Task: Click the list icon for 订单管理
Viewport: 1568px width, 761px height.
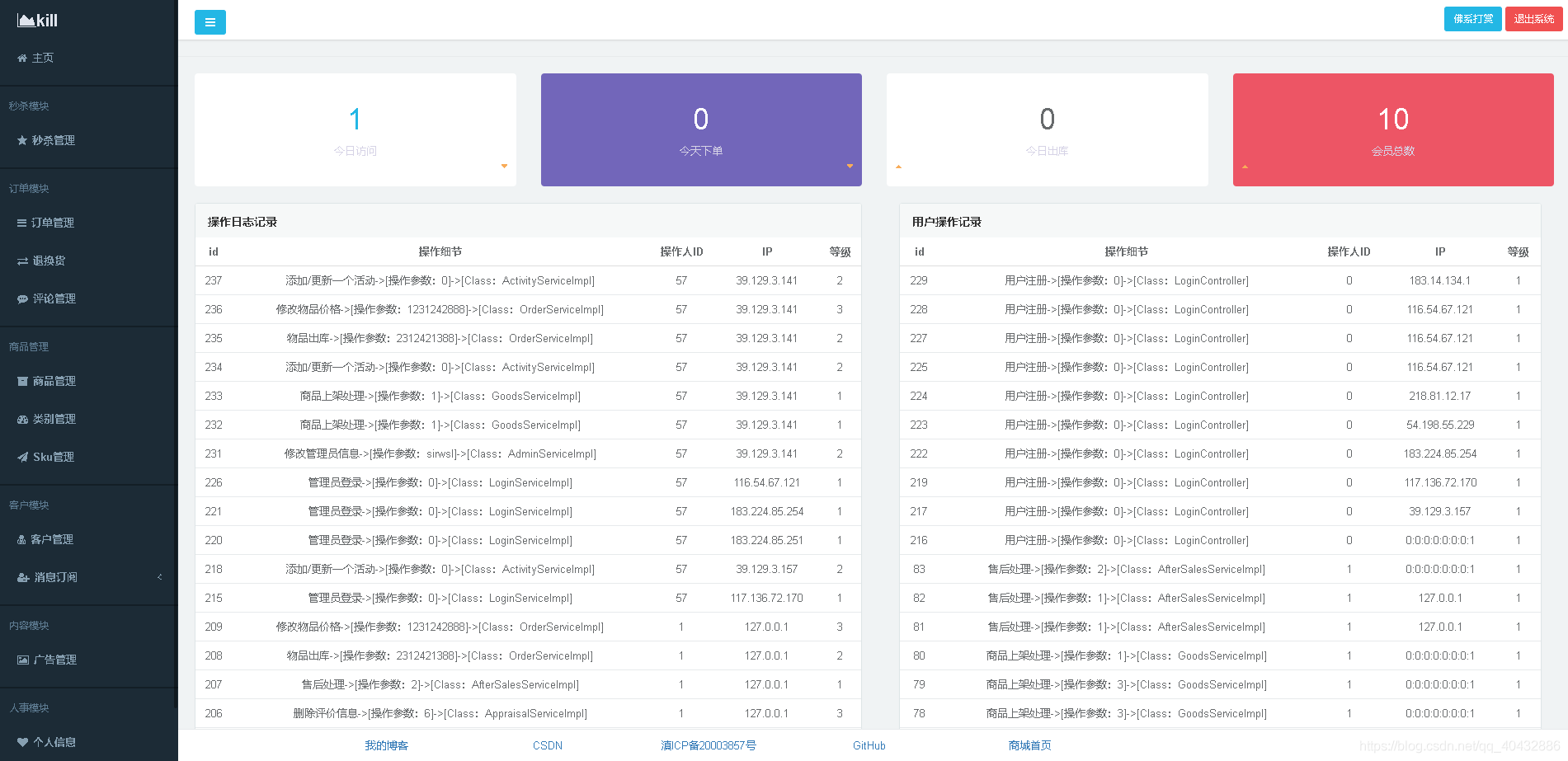Action: (22, 223)
